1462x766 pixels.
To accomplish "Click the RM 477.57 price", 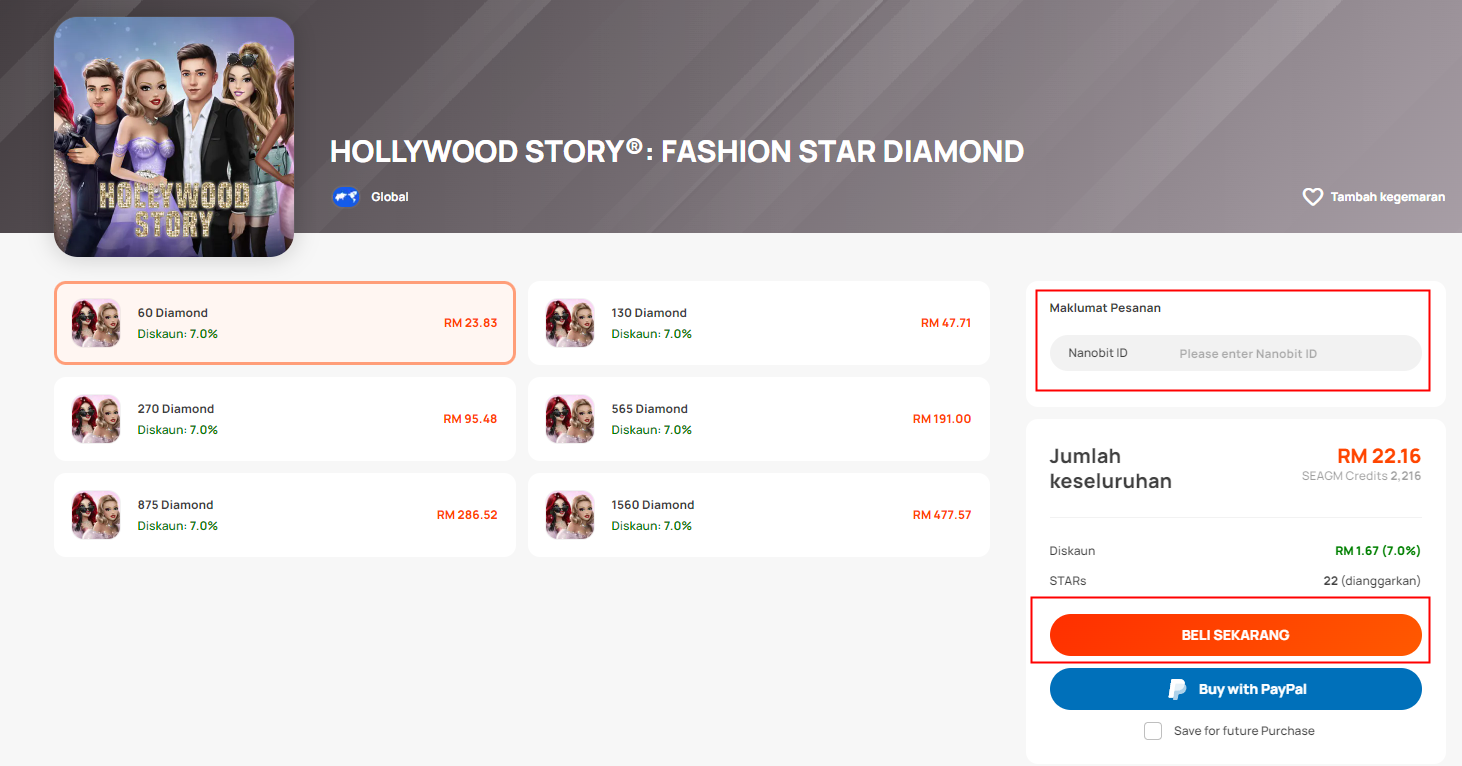I will [x=942, y=515].
